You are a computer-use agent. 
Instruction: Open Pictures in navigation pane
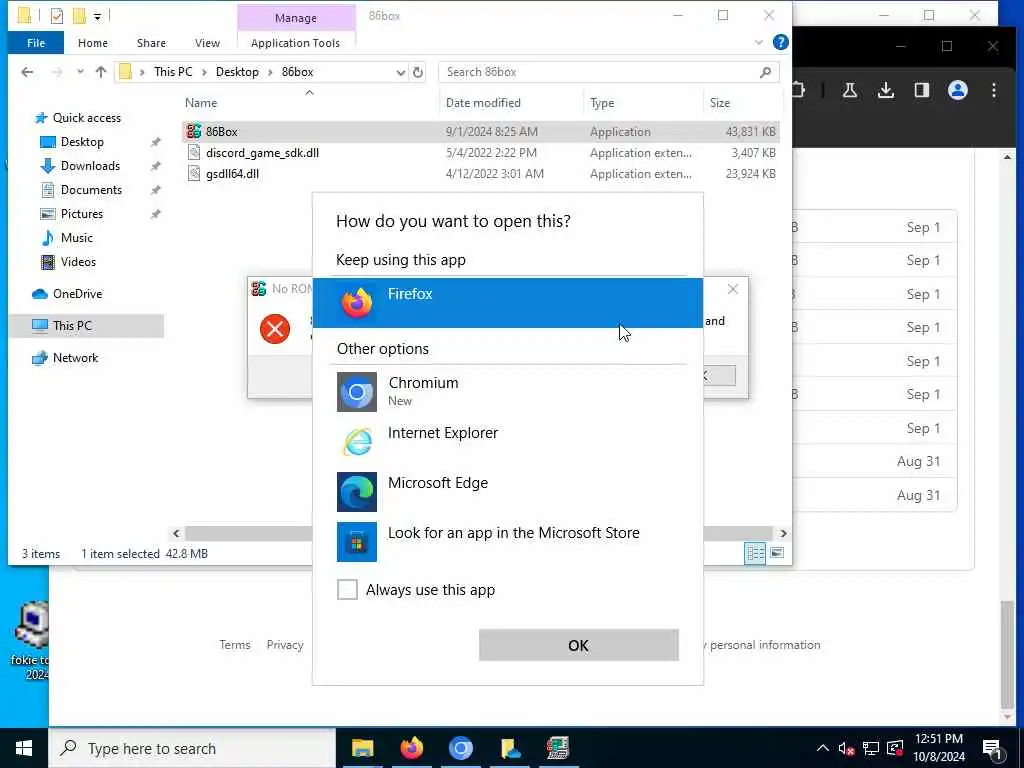click(82, 214)
